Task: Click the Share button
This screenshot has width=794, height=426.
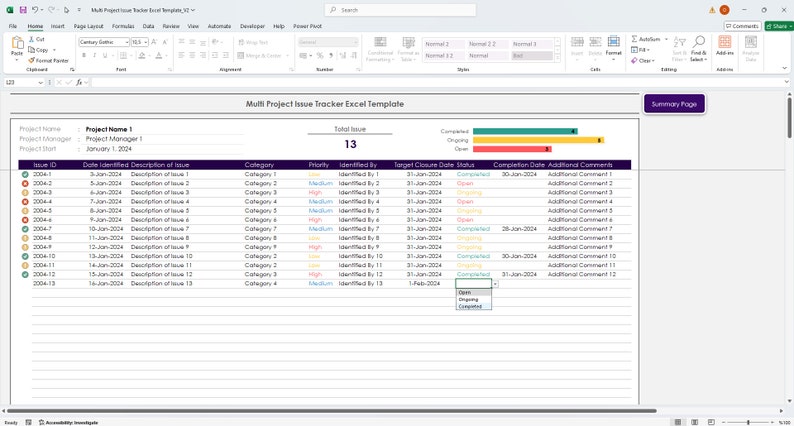Action: [x=779, y=26]
